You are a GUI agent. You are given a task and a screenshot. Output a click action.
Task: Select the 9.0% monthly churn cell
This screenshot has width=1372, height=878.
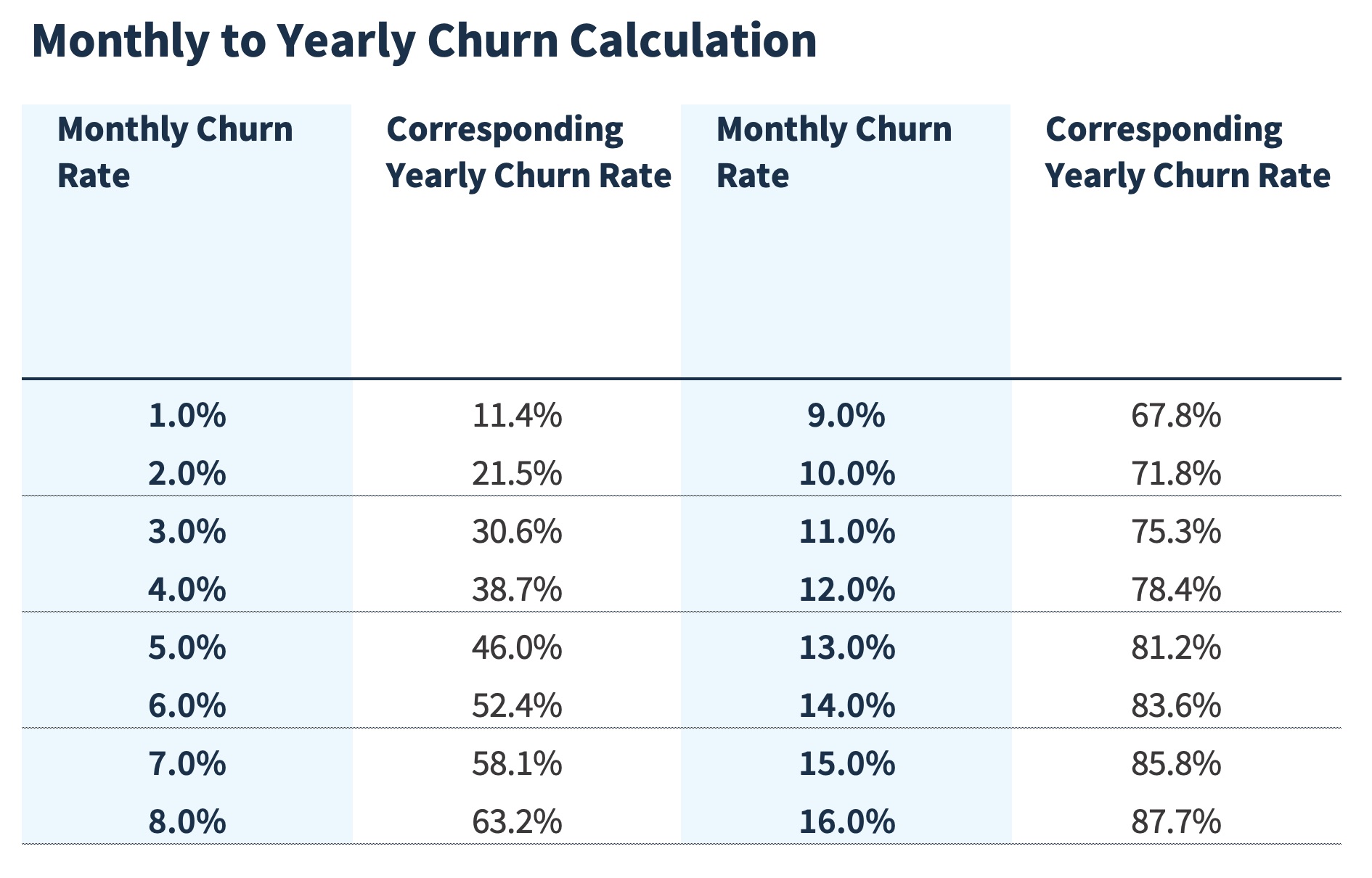click(x=846, y=416)
